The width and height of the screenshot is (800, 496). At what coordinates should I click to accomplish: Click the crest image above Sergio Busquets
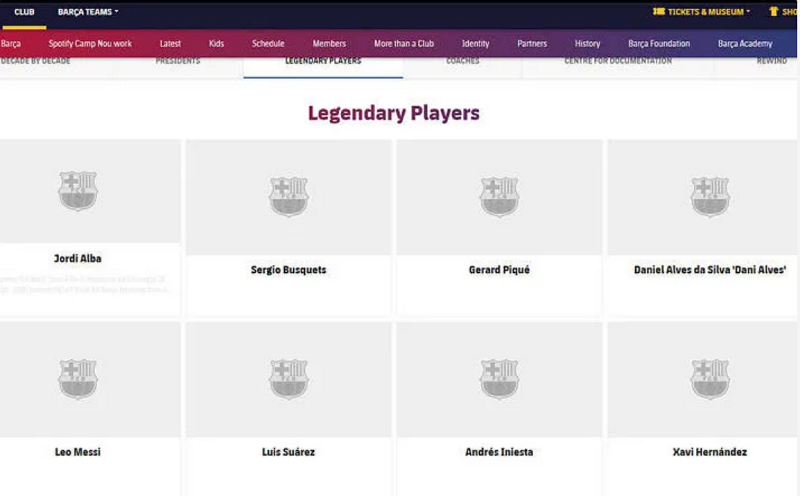coord(288,196)
